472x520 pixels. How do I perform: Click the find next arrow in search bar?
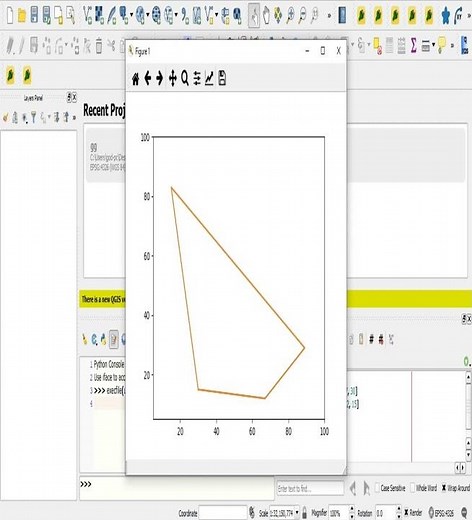(x=366, y=488)
